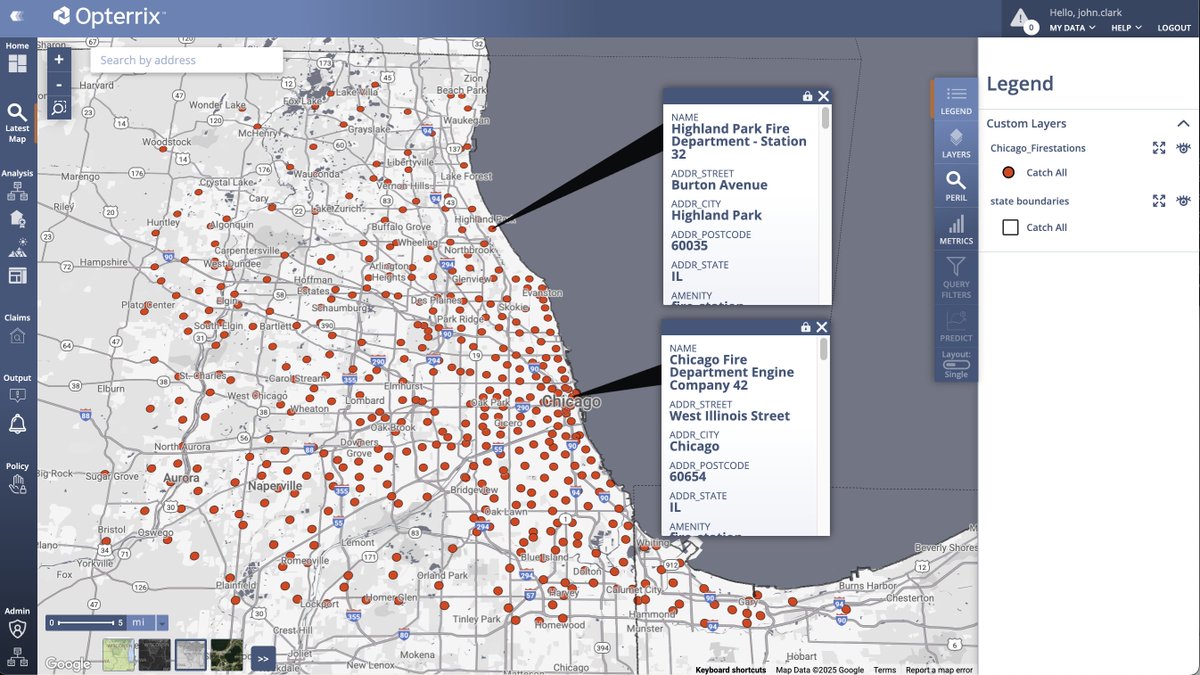Screen dimensions: 1200x675
Task: Expand more basemap options with >> button
Action: (262, 658)
